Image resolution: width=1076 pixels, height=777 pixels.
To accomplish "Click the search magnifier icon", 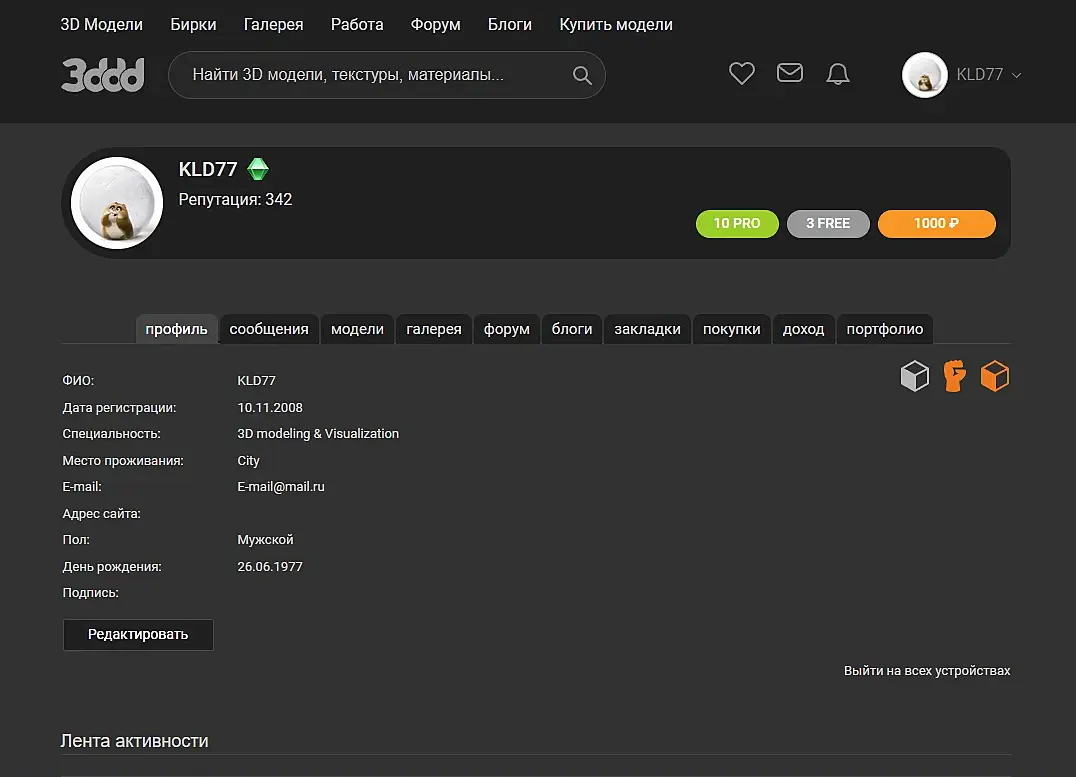I will 582,75.
